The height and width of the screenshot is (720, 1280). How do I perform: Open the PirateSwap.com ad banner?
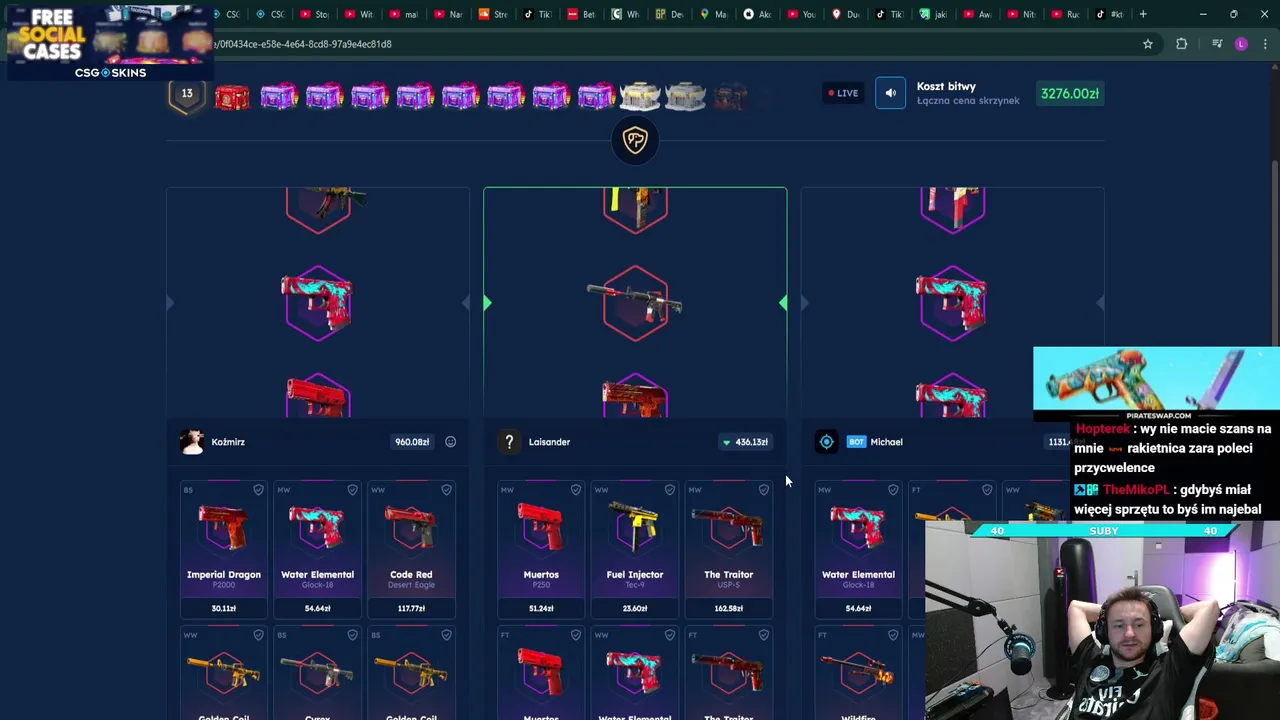pos(1156,383)
